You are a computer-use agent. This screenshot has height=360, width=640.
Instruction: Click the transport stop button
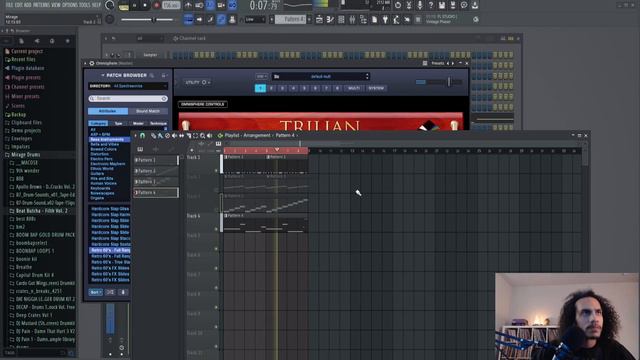point(145,6)
